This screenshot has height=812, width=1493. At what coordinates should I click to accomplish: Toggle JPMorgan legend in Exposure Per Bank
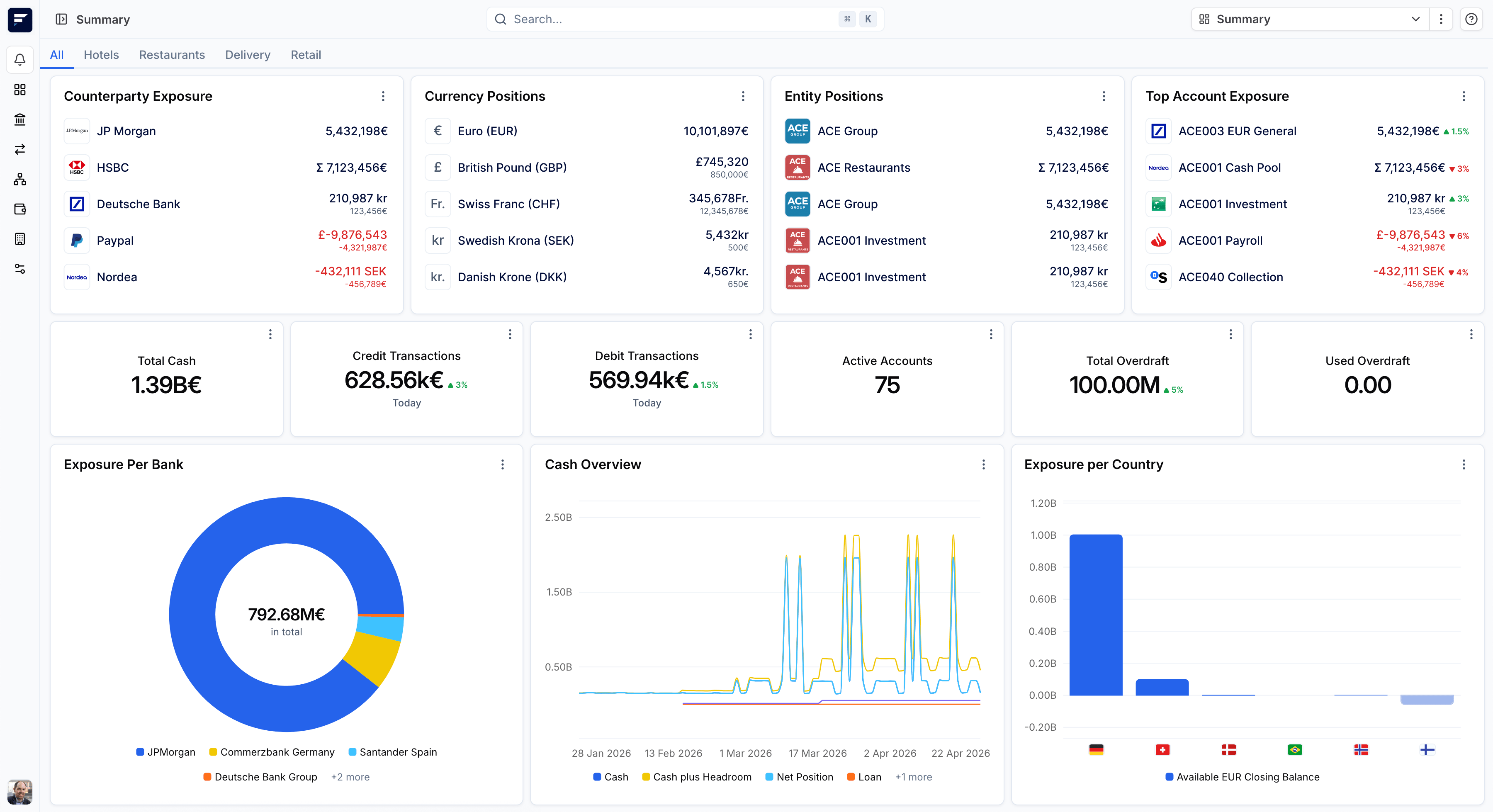166,752
